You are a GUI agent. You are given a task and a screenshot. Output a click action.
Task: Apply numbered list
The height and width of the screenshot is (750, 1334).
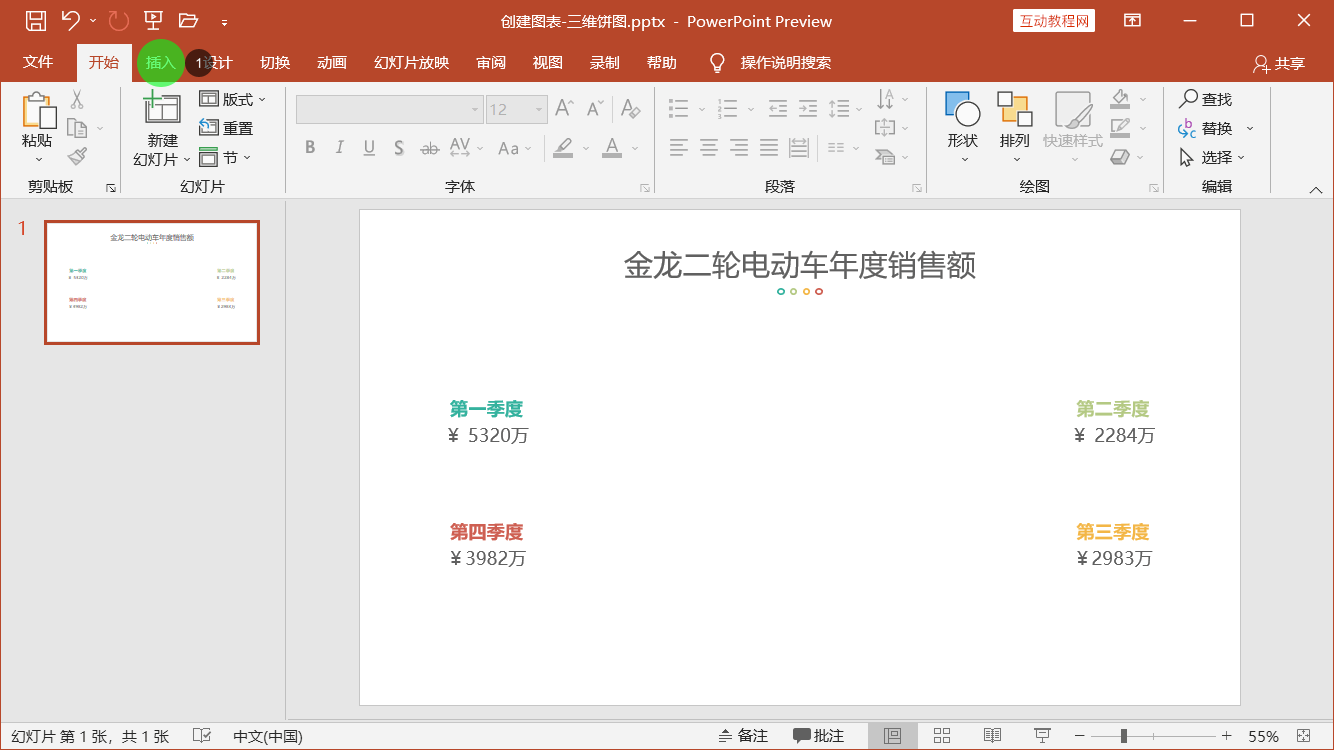click(728, 108)
